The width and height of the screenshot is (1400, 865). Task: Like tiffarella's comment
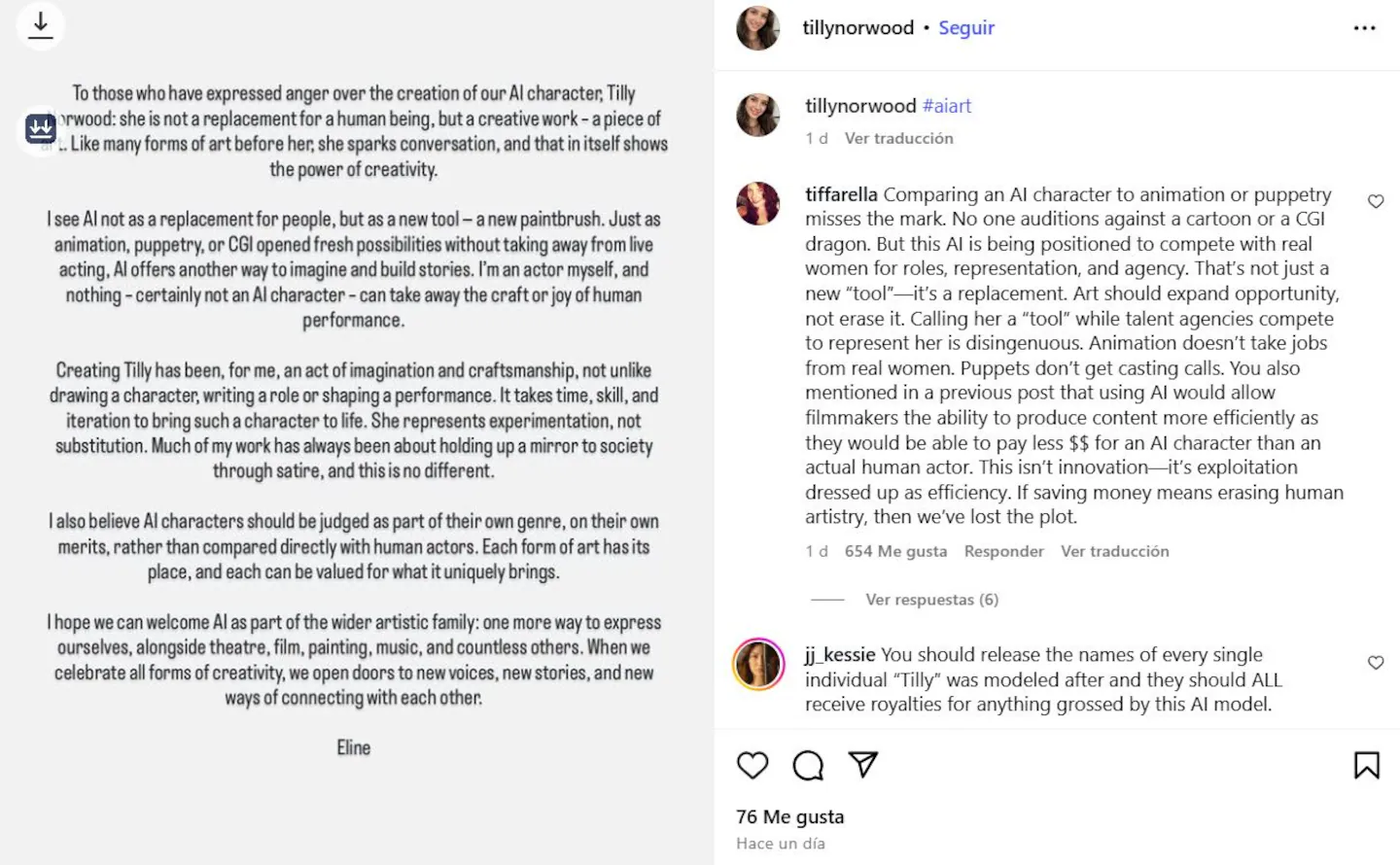[x=1376, y=201]
